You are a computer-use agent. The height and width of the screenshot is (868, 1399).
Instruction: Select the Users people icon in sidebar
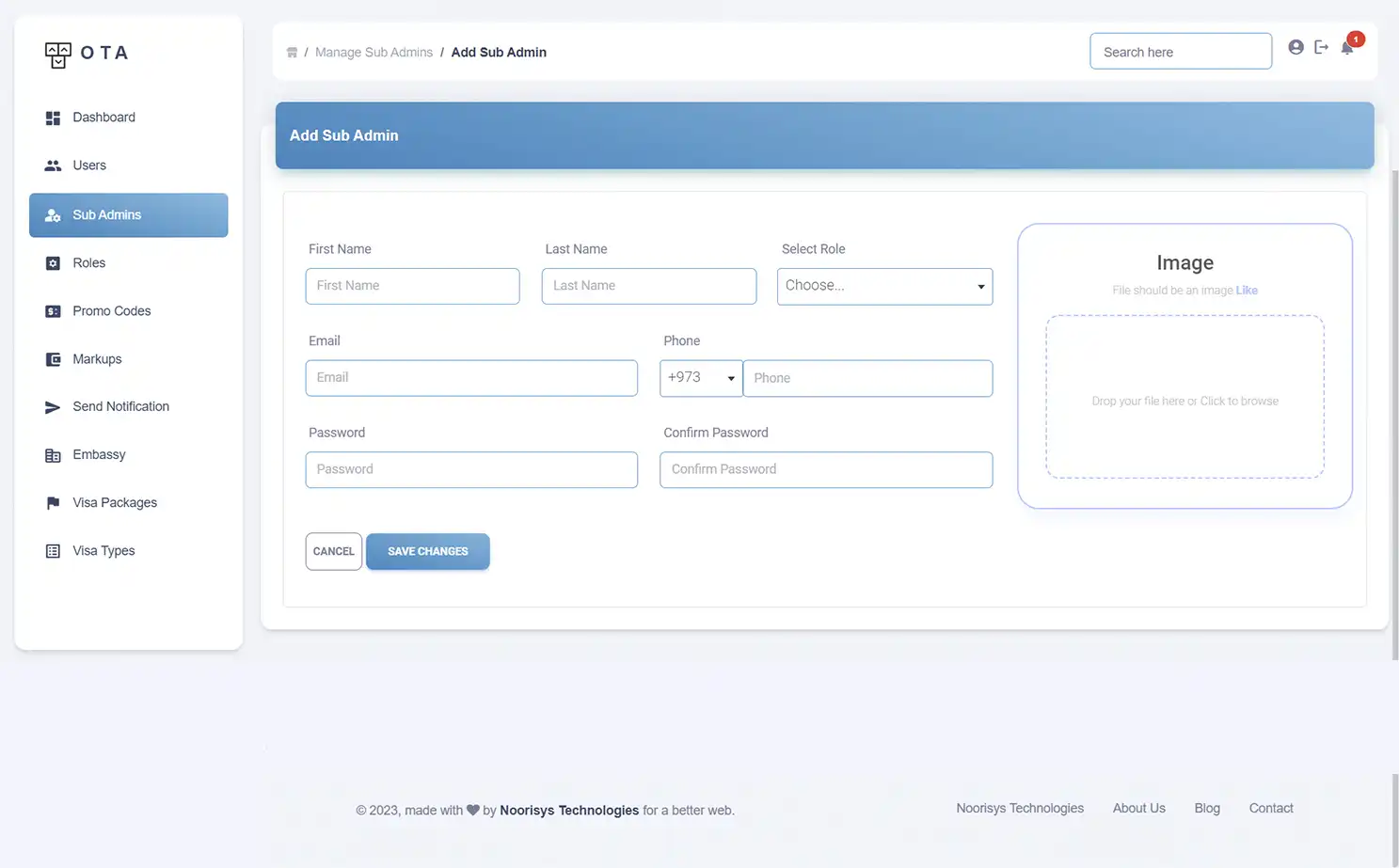[x=53, y=165]
